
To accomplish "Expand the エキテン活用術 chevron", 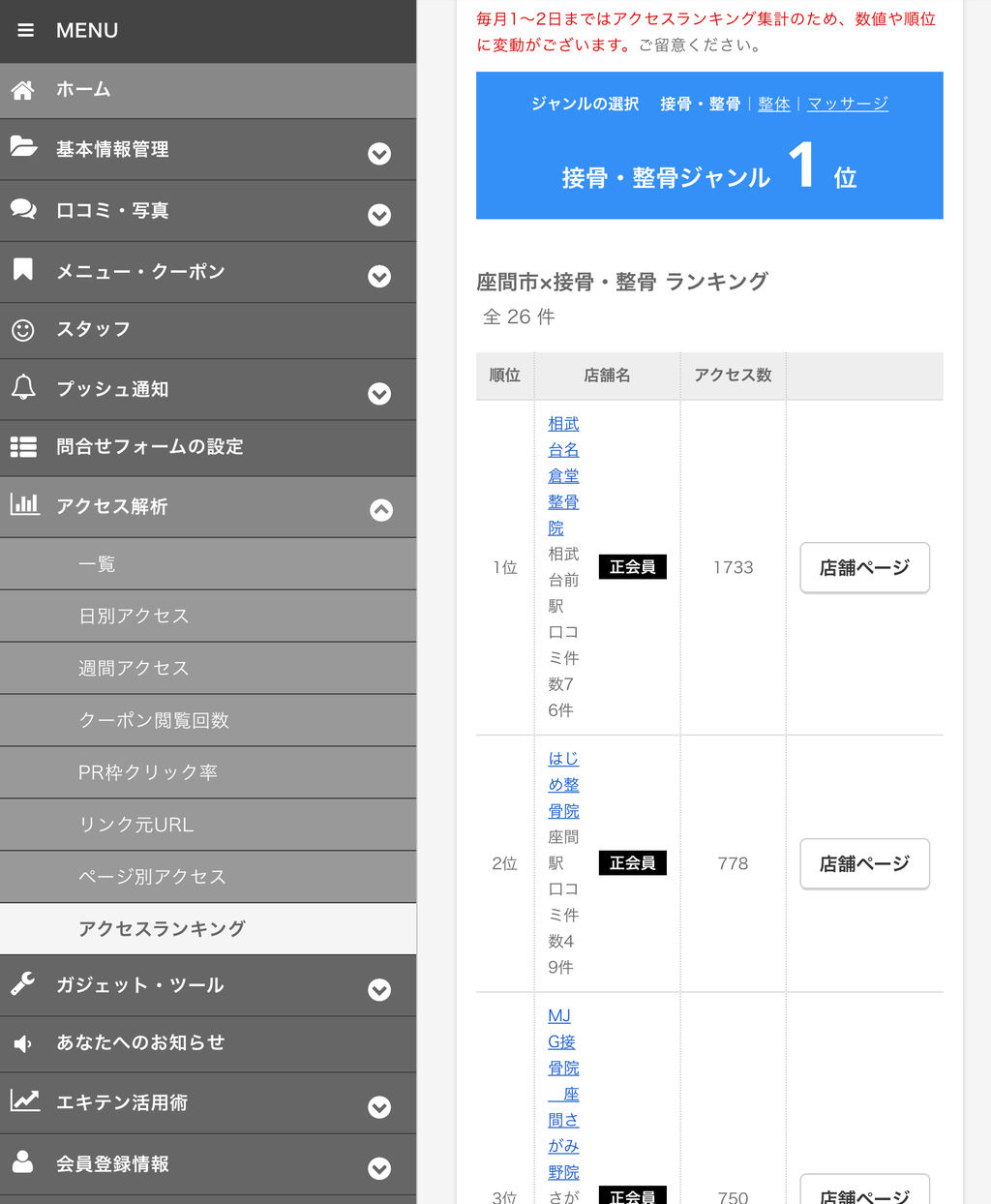I will click(x=379, y=1107).
